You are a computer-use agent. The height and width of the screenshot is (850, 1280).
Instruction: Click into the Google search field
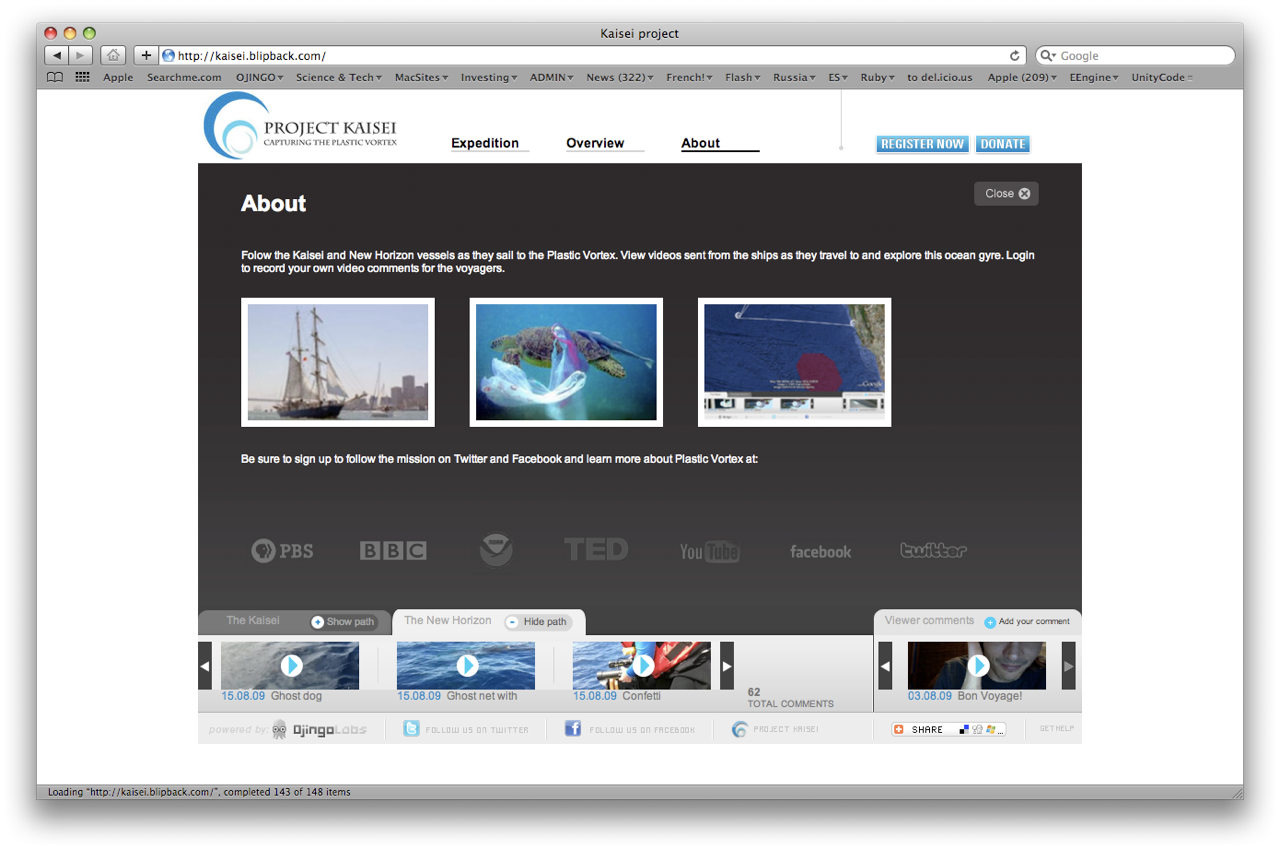1135,56
